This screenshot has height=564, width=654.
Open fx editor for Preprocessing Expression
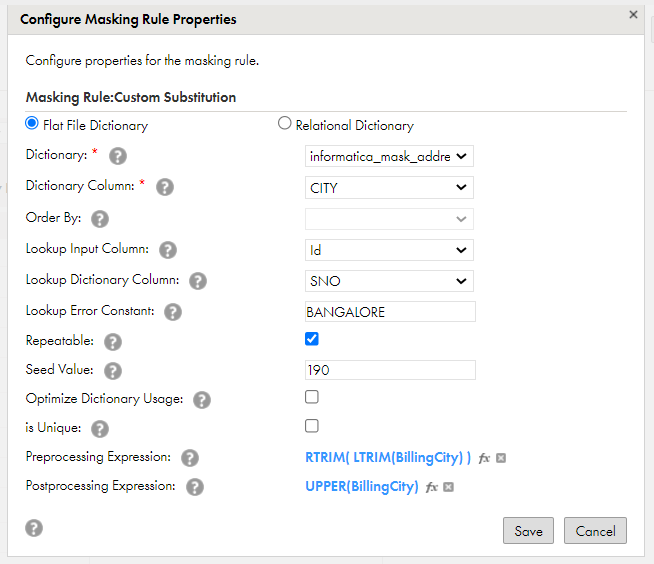coord(484,458)
